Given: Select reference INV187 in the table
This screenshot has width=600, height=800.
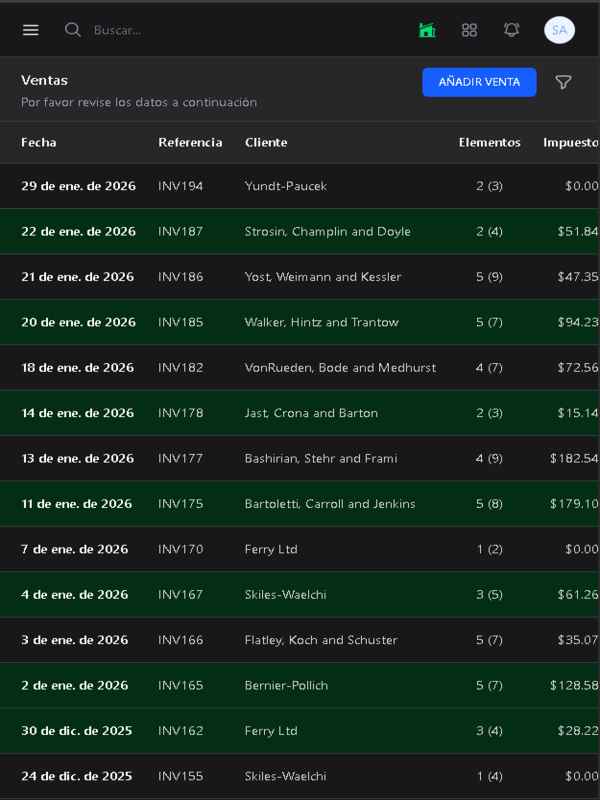Looking at the screenshot, I should (180, 231).
